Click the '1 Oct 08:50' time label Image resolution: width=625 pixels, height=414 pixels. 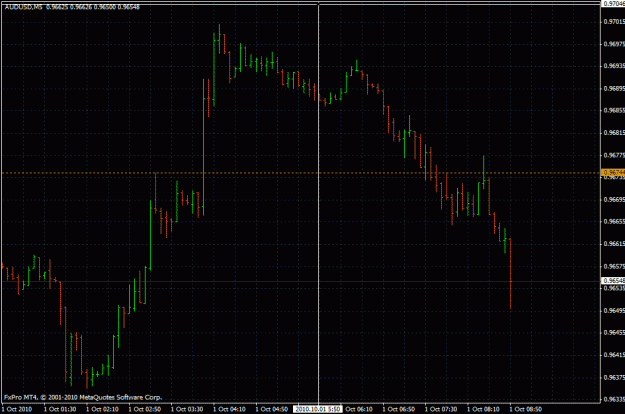(526, 409)
